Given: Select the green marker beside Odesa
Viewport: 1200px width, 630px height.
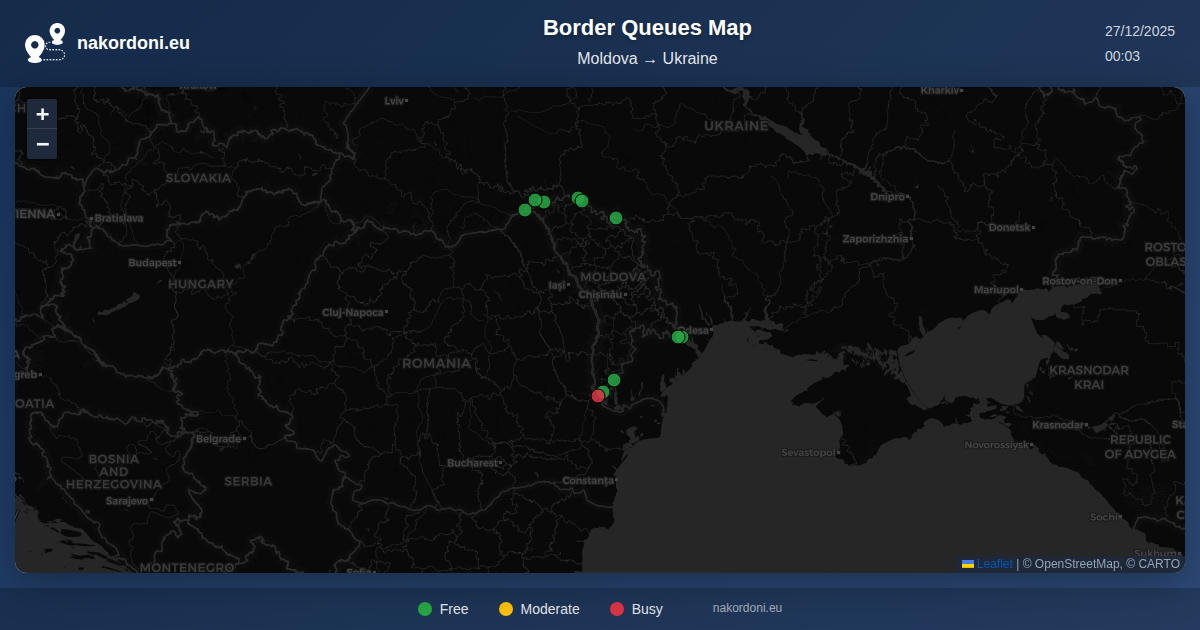Looking at the screenshot, I should click(x=678, y=337).
